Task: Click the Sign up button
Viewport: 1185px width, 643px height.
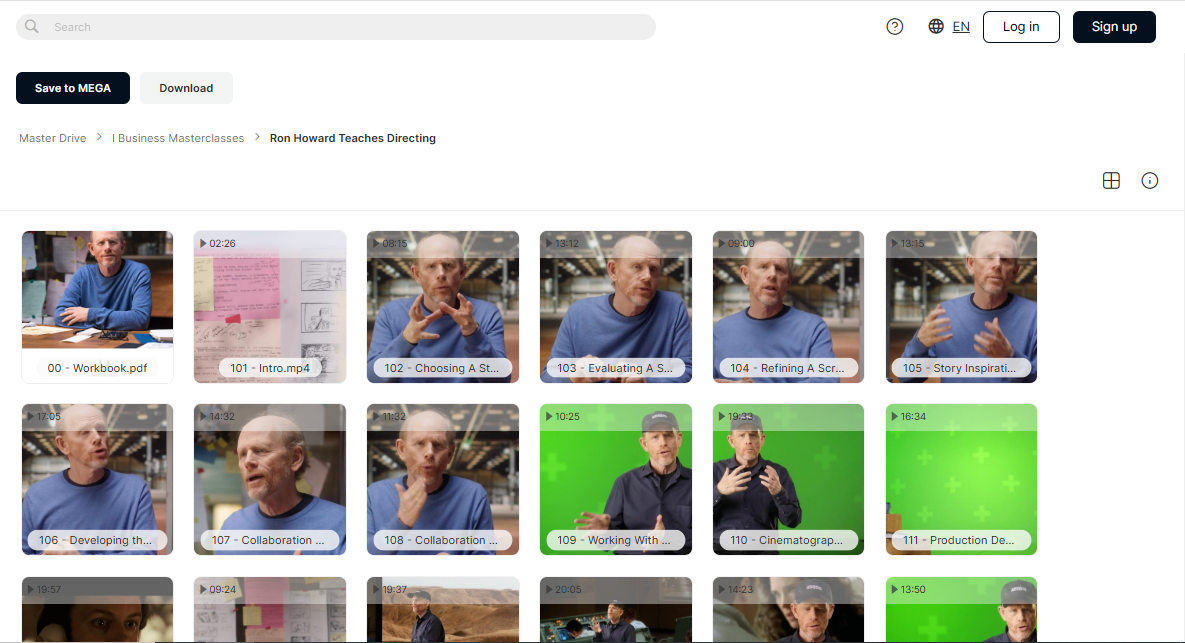Action: tap(1114, 26)
